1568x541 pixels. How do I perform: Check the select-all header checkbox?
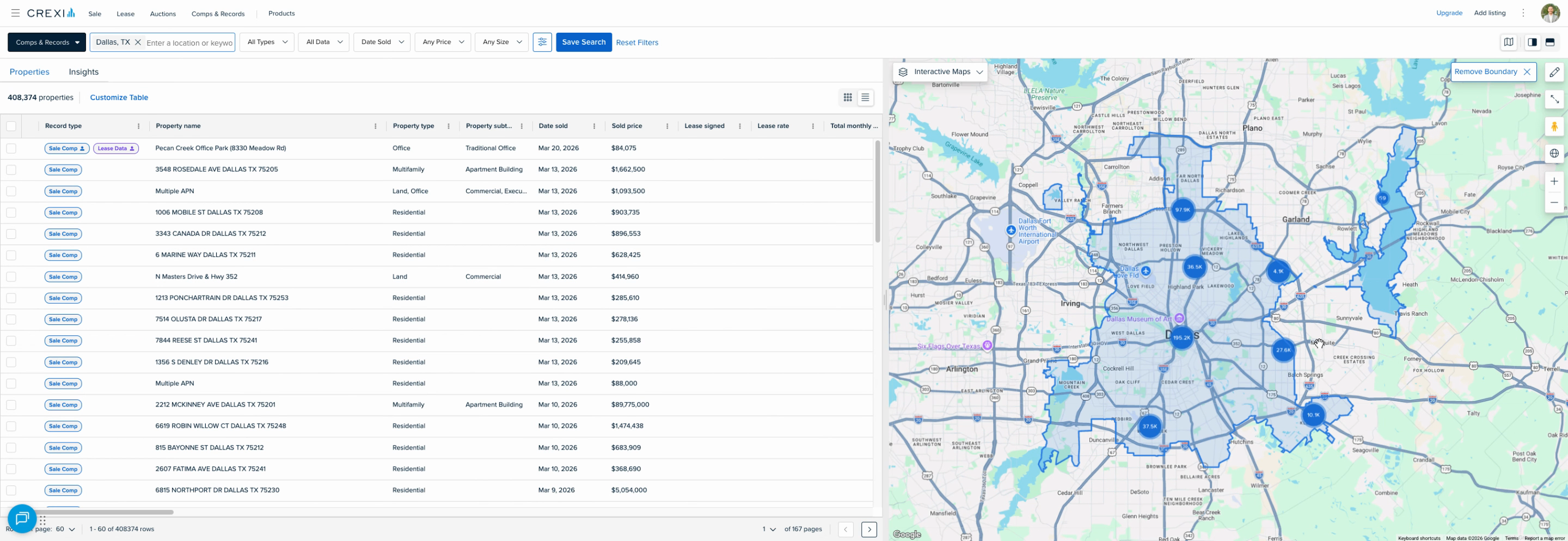(x=11, y=126)
